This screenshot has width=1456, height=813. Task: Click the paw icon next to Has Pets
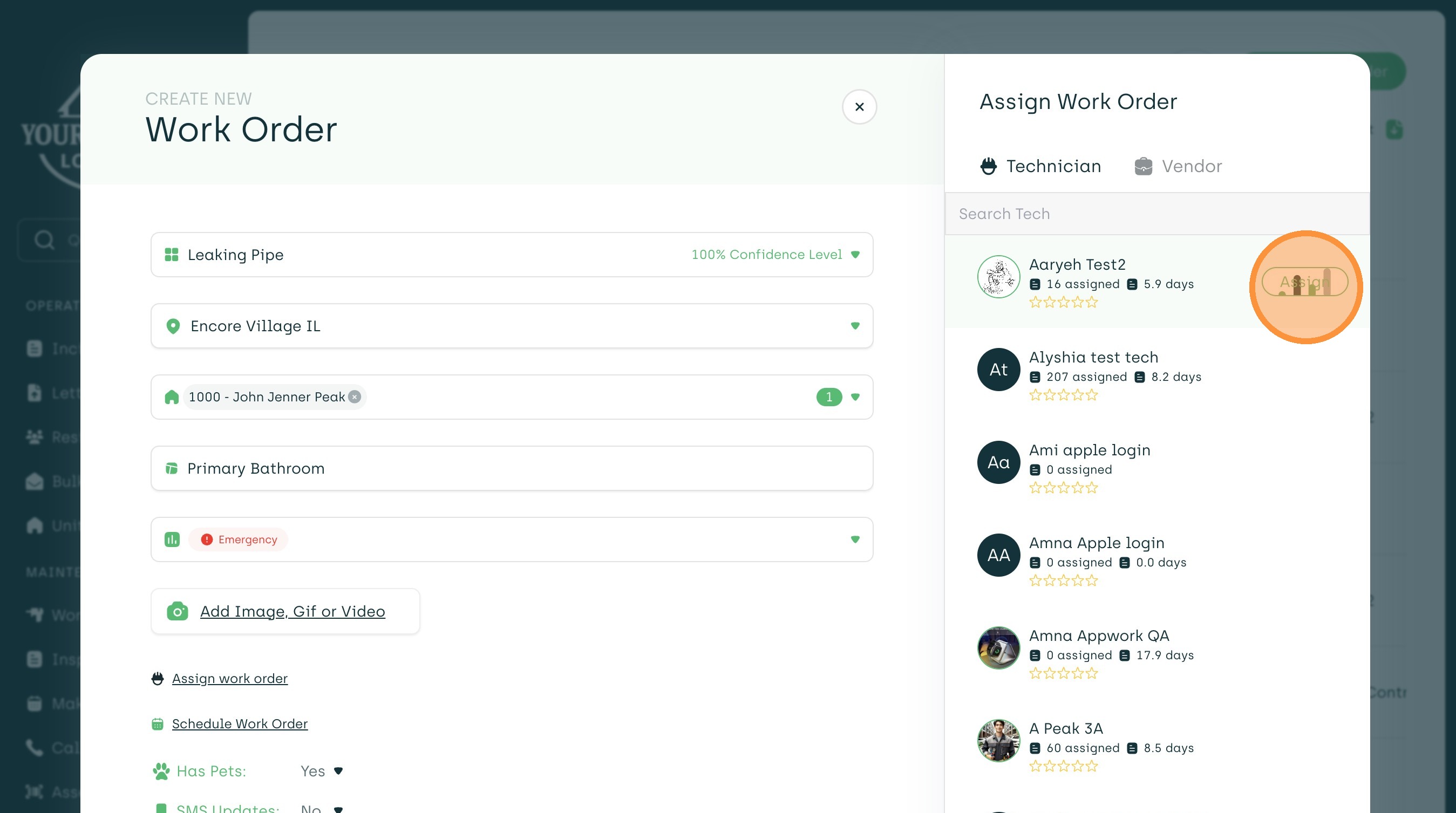[161, 771]
